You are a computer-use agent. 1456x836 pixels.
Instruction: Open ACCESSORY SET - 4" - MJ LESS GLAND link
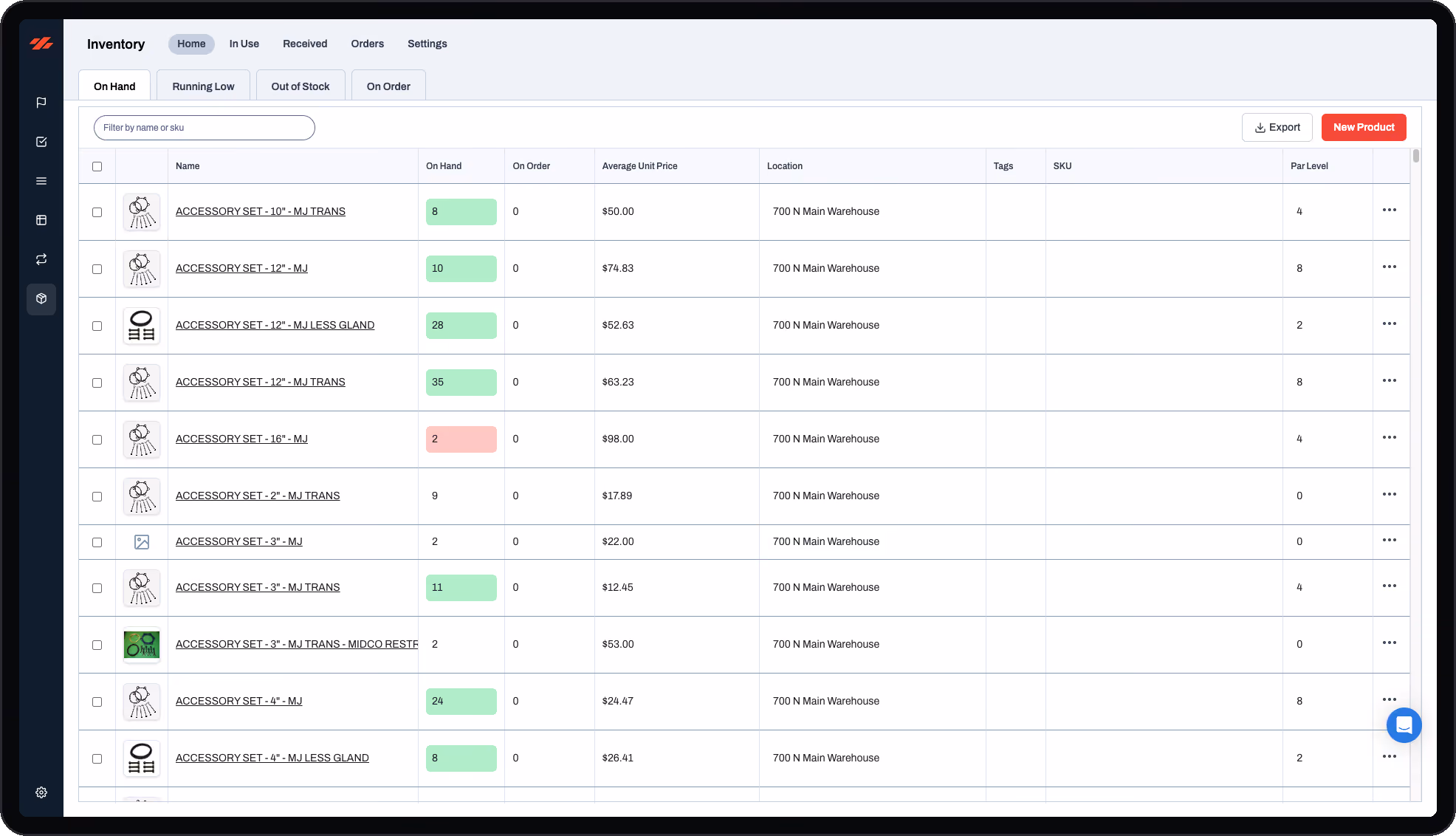(x=272, y=758)
